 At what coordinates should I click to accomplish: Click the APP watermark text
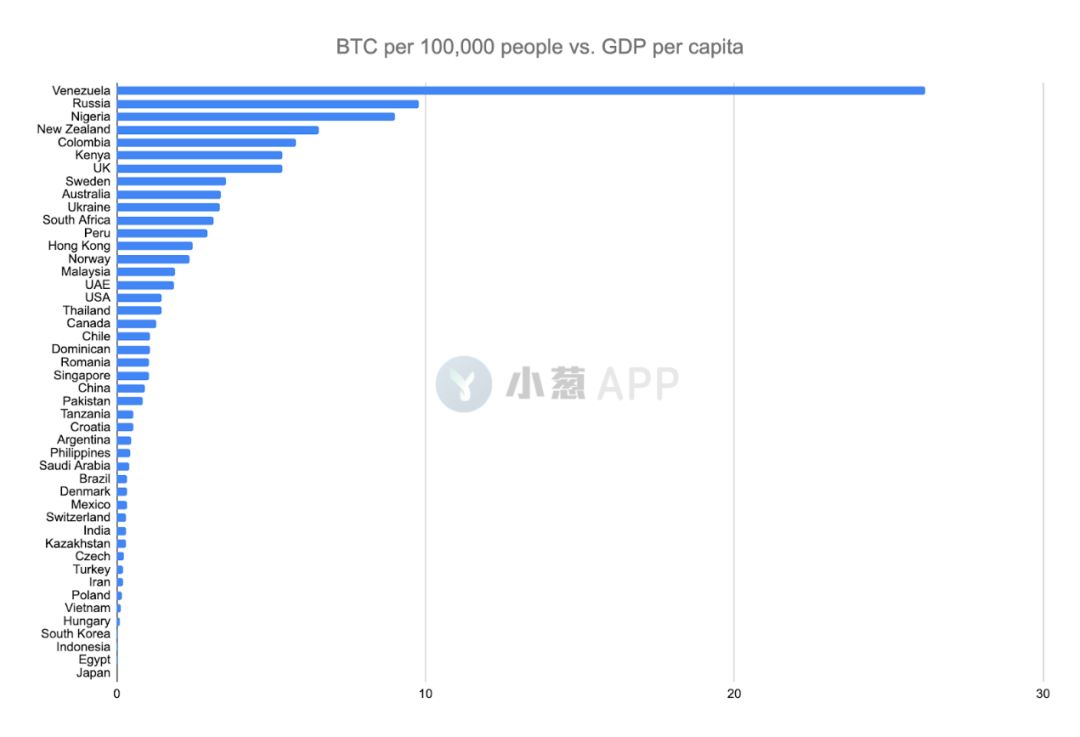[638, 384]
